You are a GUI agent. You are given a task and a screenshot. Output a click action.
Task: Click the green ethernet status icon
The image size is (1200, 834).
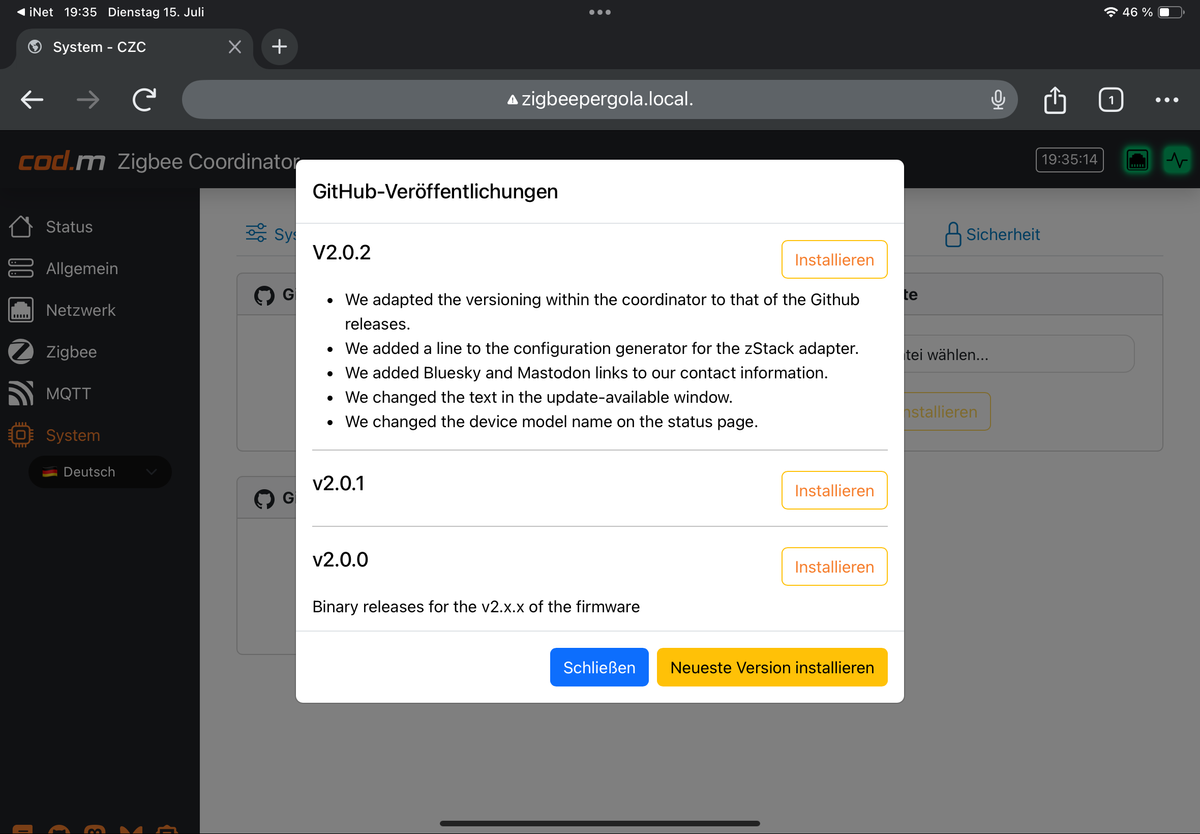(x=1139, y=159)
